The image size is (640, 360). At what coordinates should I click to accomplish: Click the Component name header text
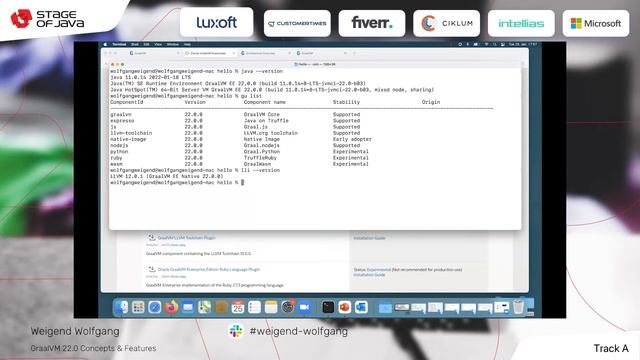point(264,102)
